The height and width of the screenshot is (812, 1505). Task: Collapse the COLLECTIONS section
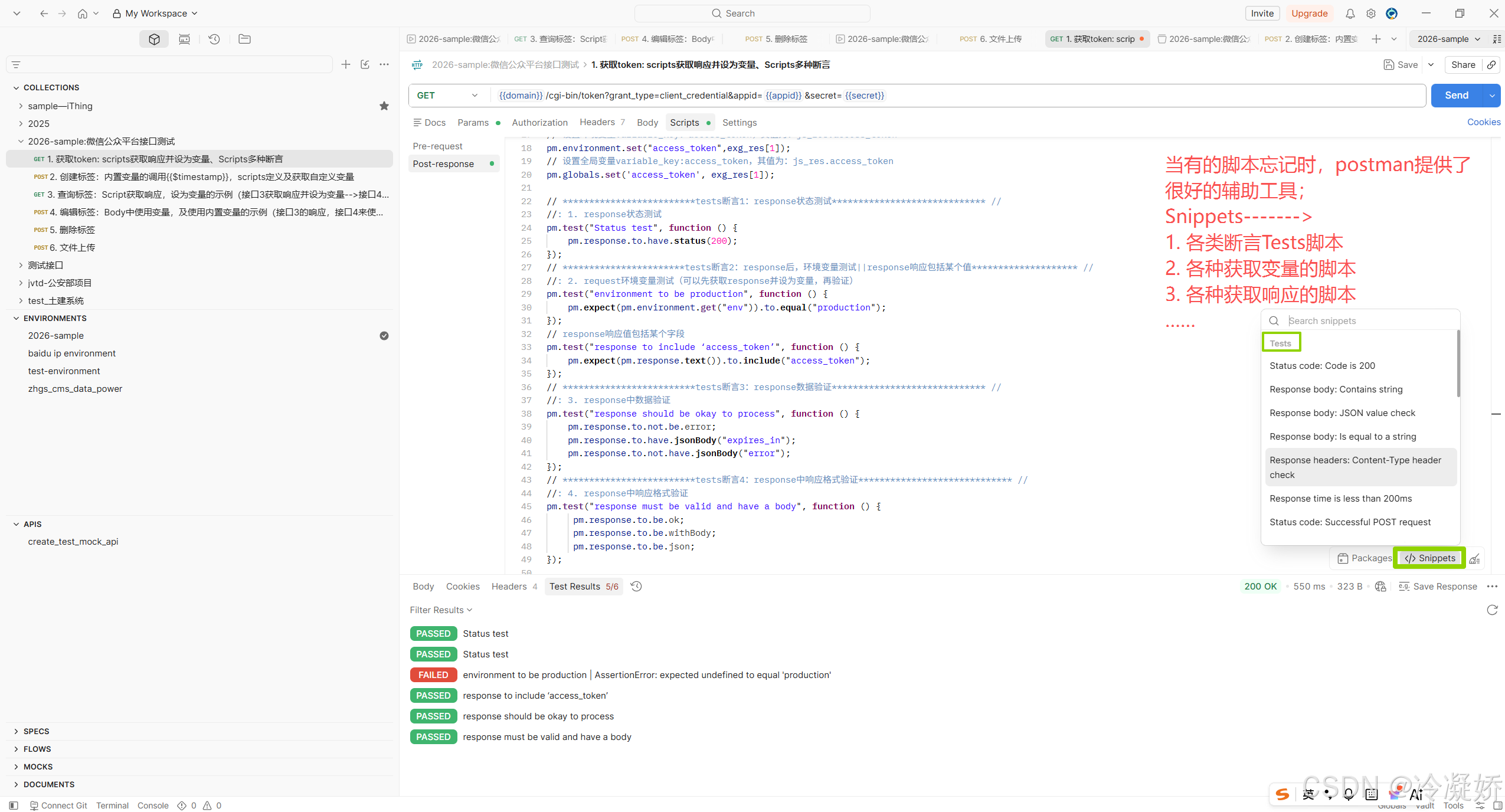click(16, 88)
